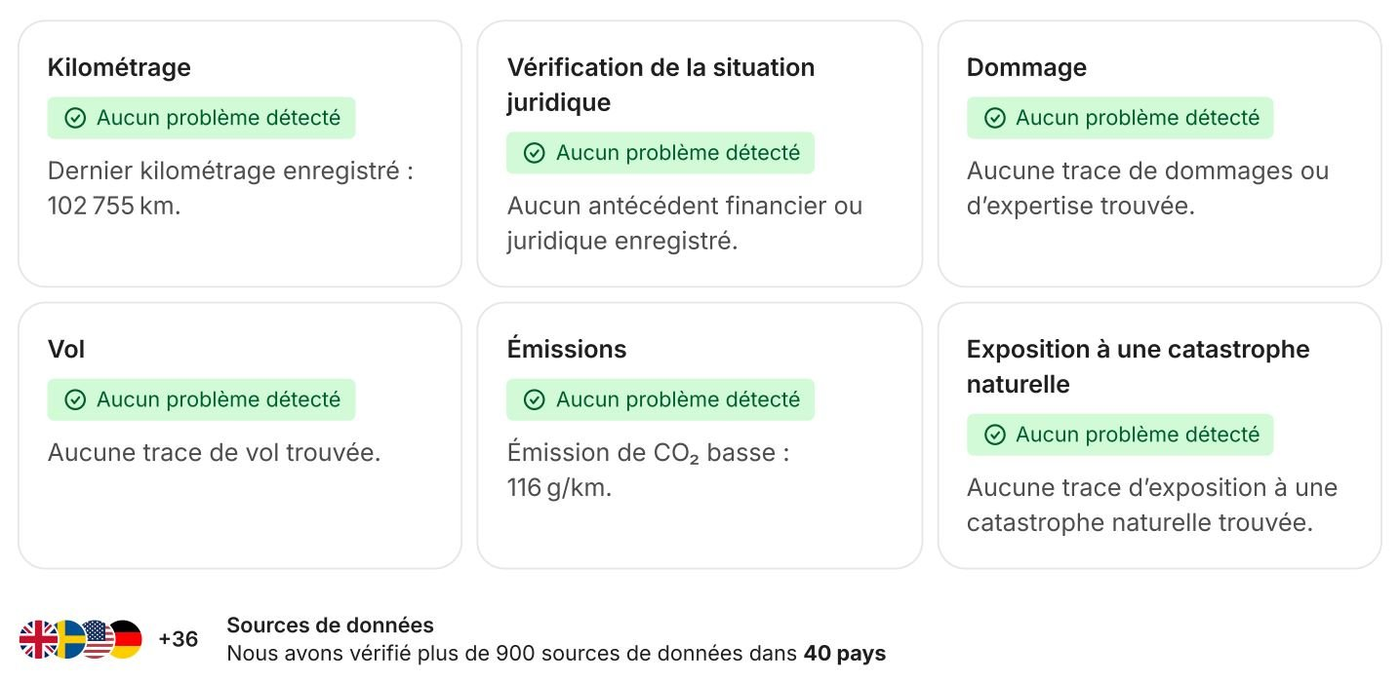Image resolution: width=1400 pixels, height=682 pixels.
Task: Select the Kilométrage card heading
Action: click(x=119, y=67)
